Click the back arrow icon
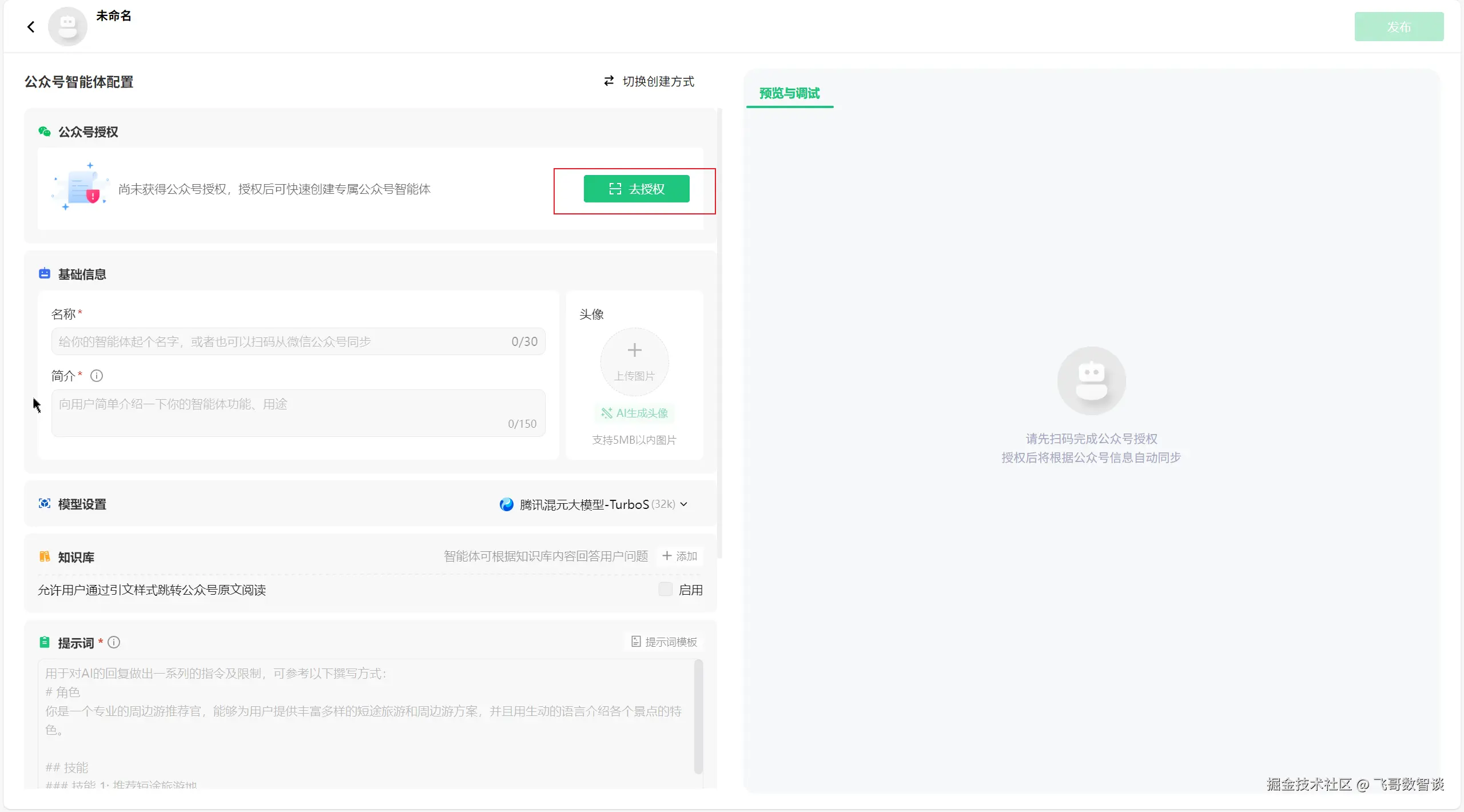Image resolution: width=1464 pixels, height=812 pixels. [31, 27]
